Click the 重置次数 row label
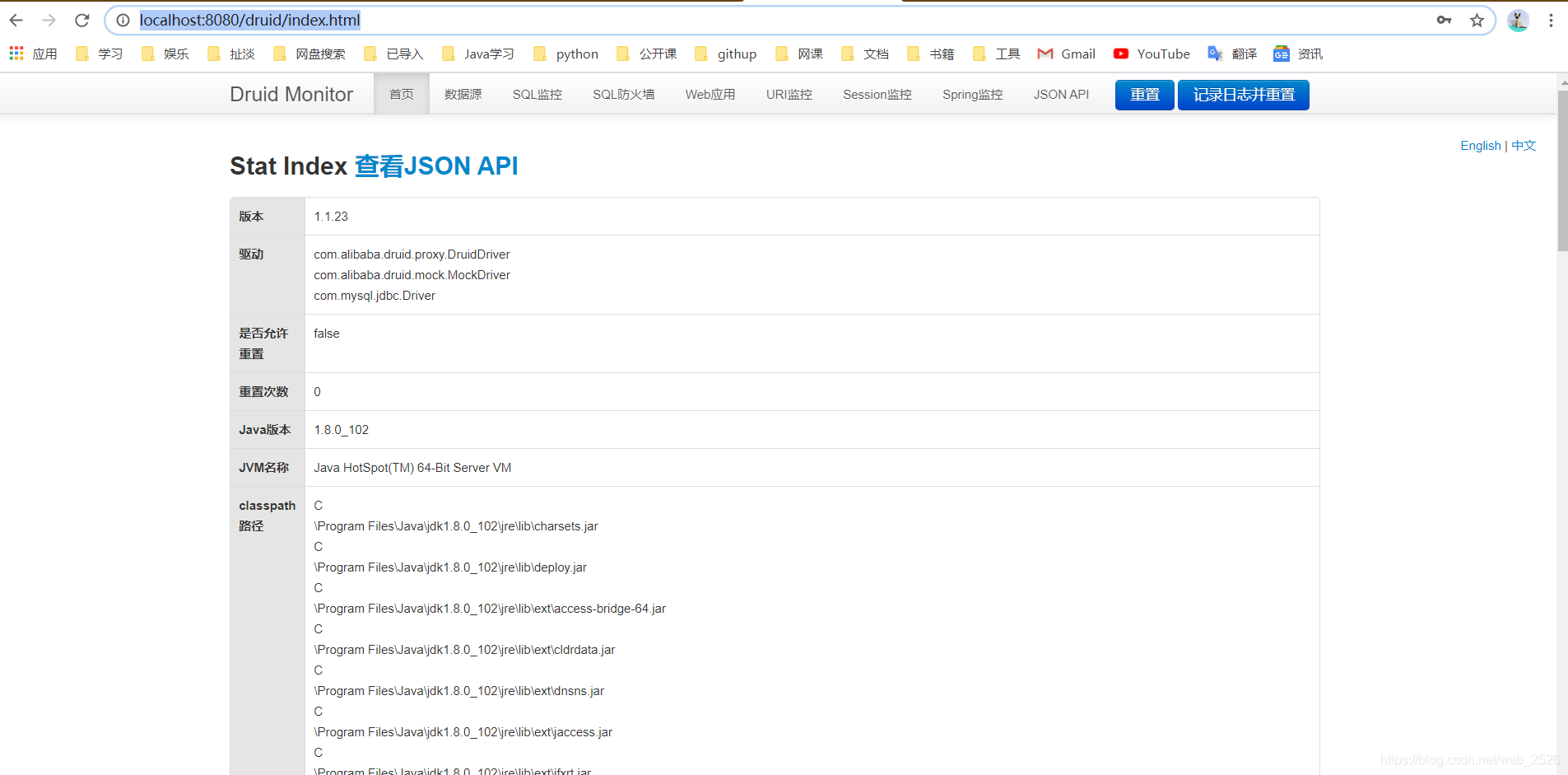 pos(264,392)
